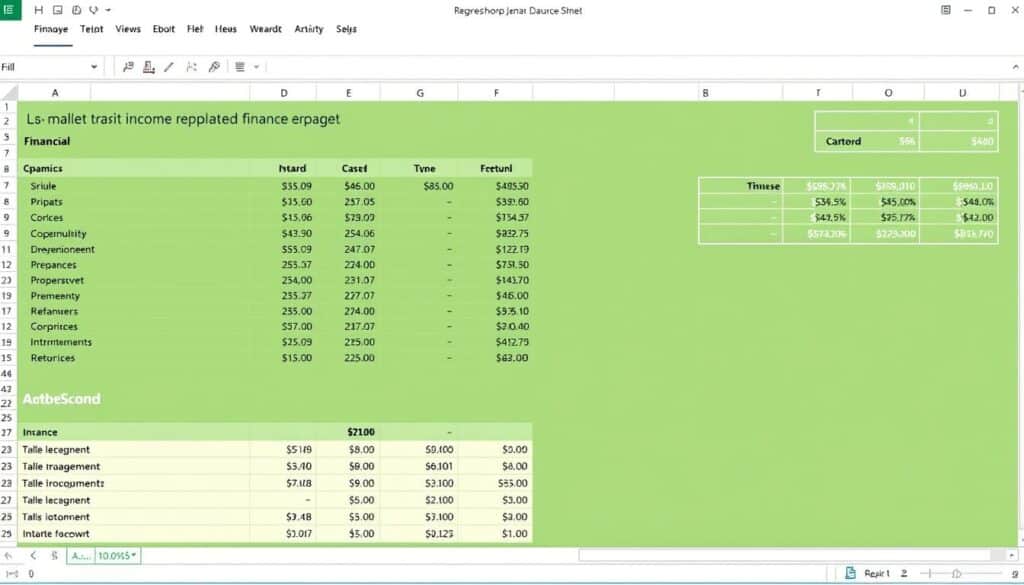Click the "Repir 1" status bar label
The image size is (1024, 585).
coord(876,573)
